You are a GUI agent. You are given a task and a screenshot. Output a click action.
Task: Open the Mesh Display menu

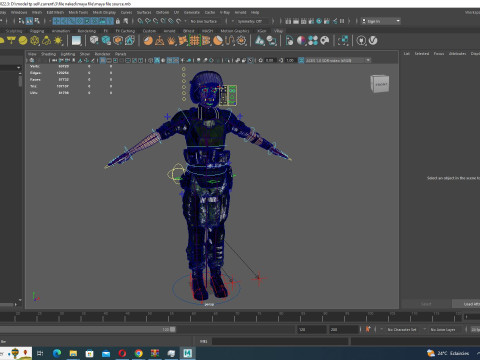click(x=104, y=12)
